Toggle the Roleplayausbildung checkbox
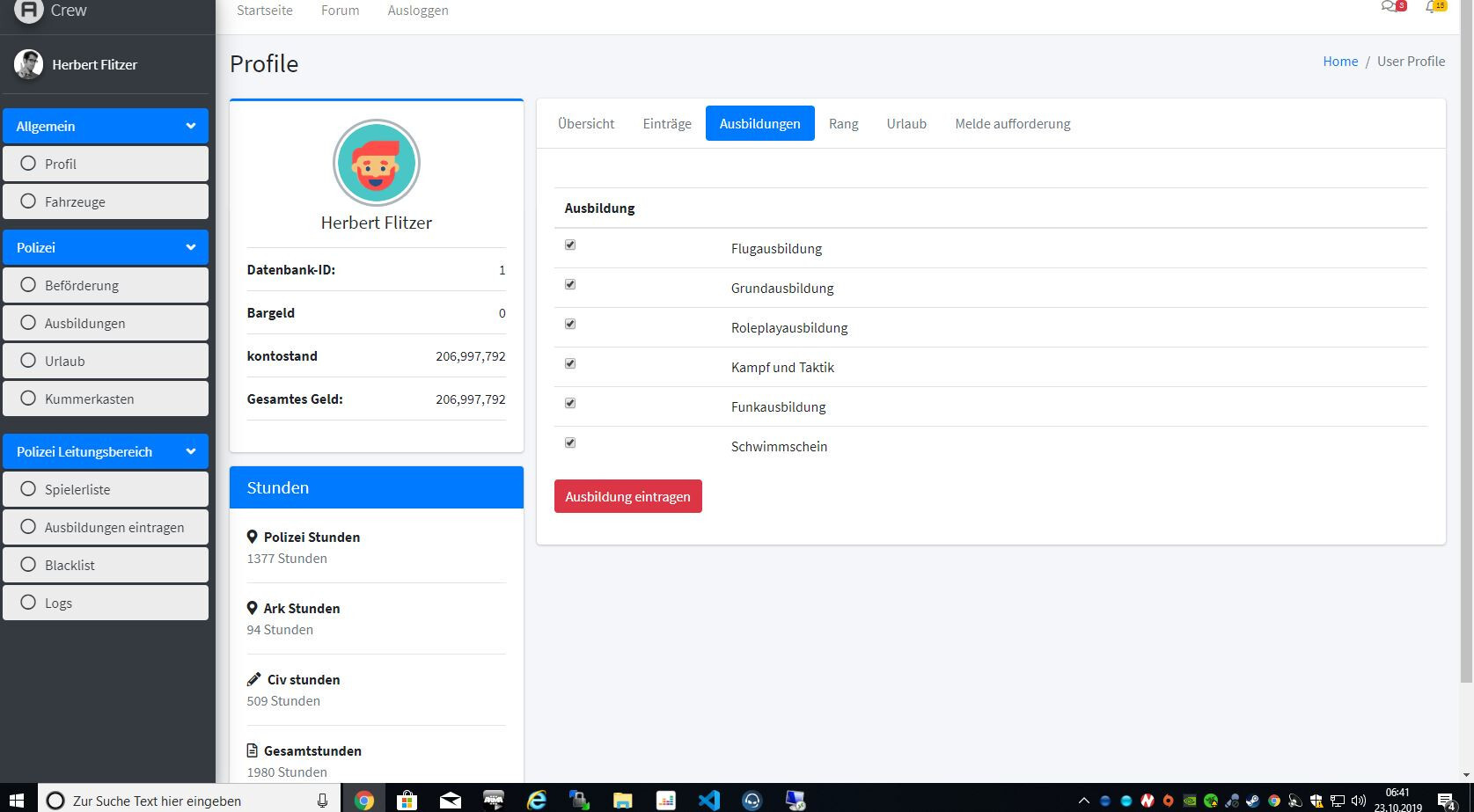Image resolution: width=1474 pixels, height=812 pixels. tap(570, 325)
